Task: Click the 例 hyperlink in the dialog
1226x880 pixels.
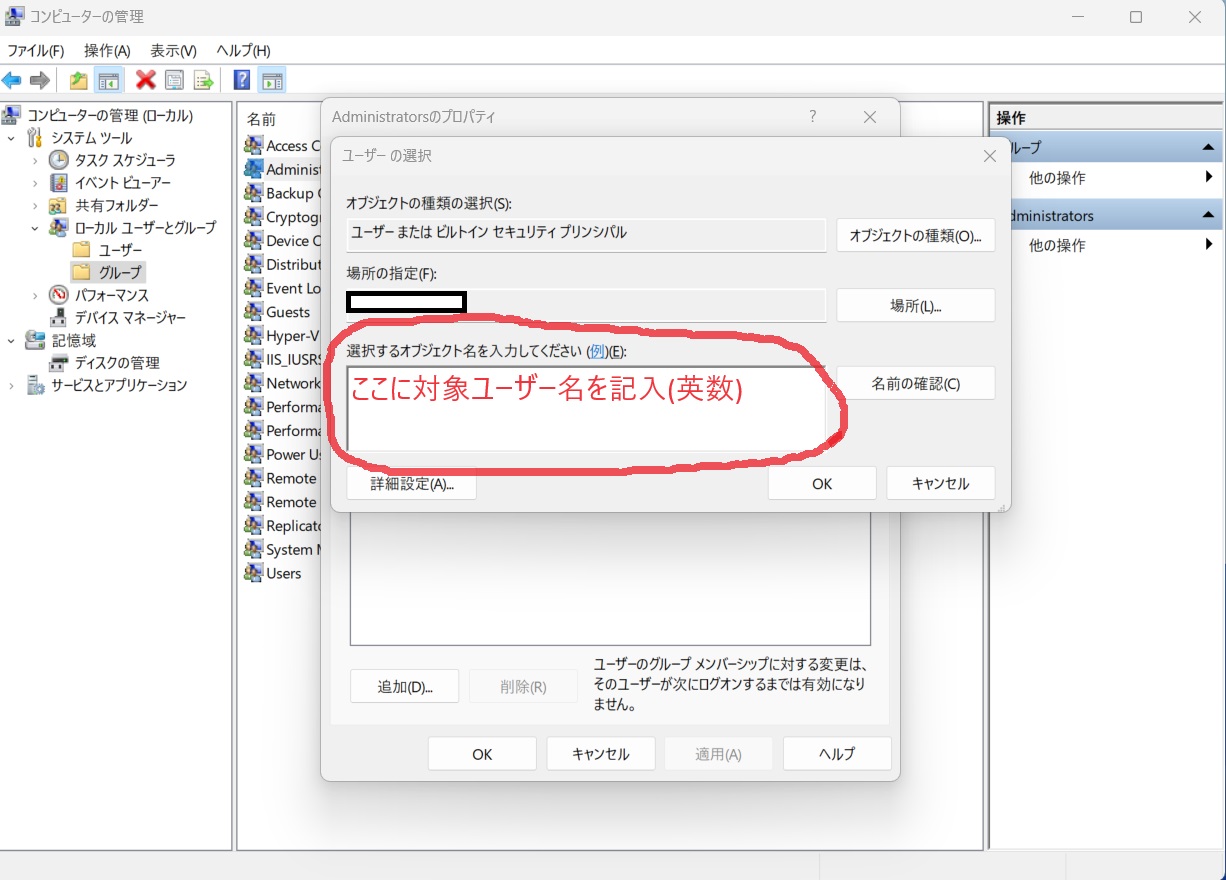Action: (x=598, y=351)
